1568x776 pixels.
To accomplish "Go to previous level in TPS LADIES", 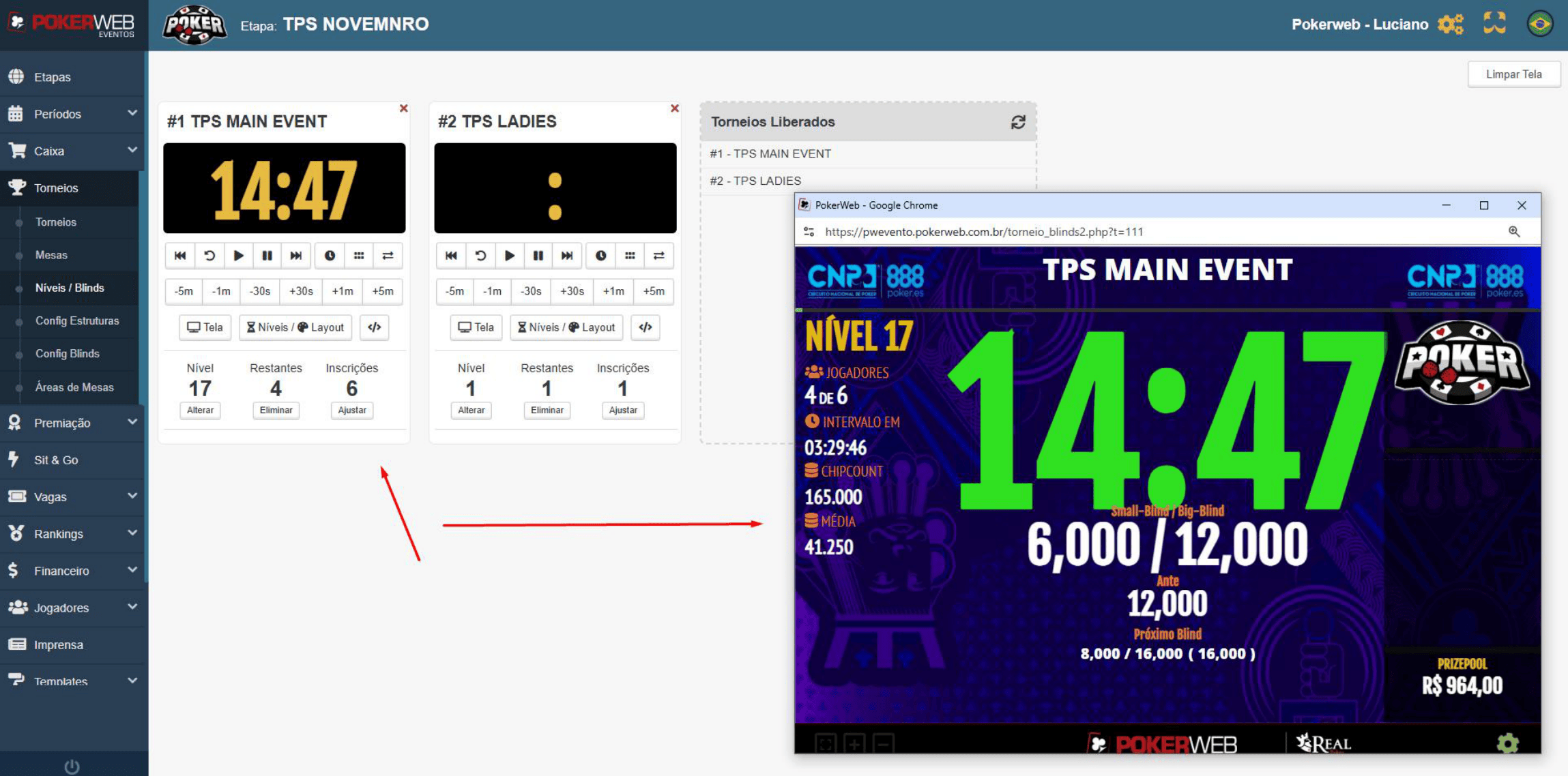I will (x=451, y=256).
